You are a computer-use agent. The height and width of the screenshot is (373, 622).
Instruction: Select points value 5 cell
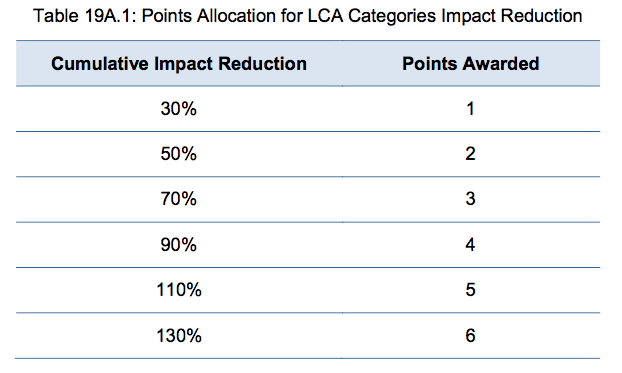(x=470, y=290)
